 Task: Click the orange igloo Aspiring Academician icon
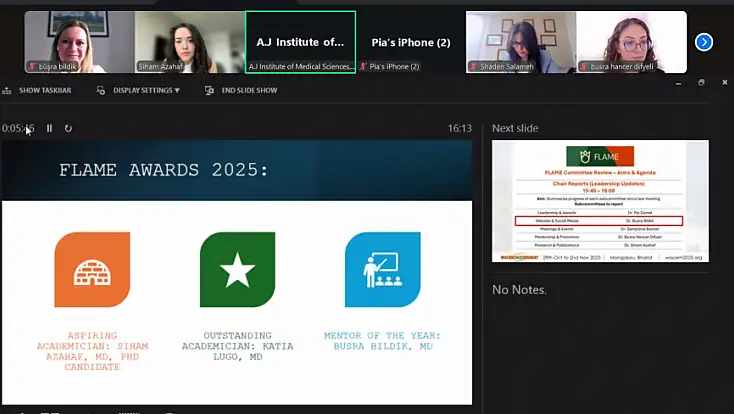92,269
